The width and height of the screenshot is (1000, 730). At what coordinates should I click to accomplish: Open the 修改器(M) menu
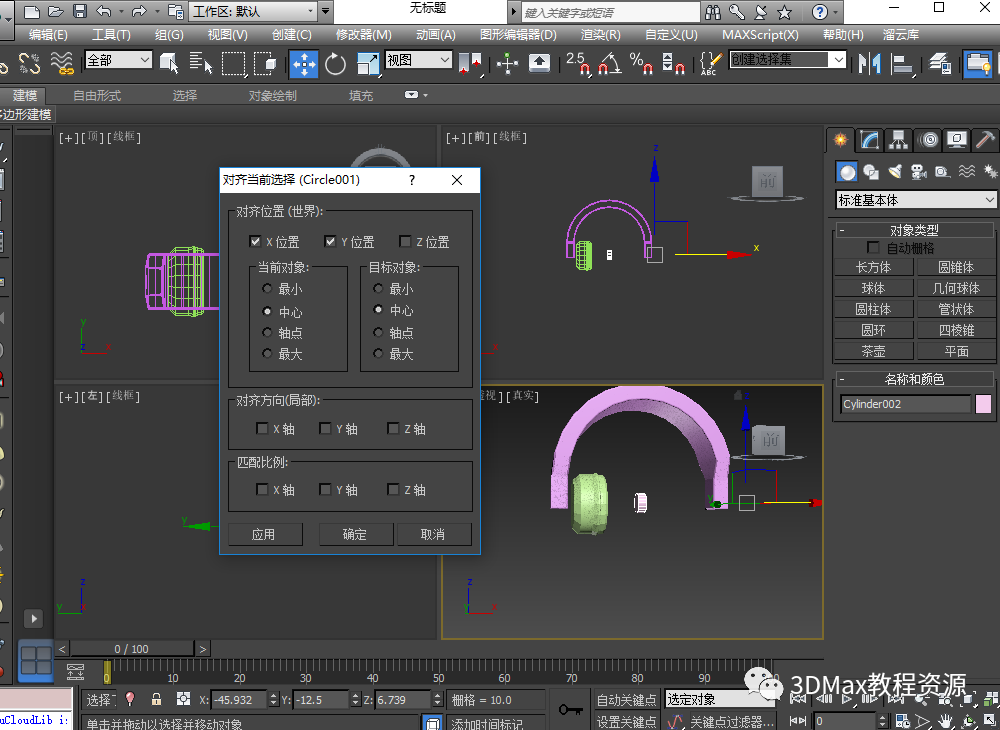363,34
